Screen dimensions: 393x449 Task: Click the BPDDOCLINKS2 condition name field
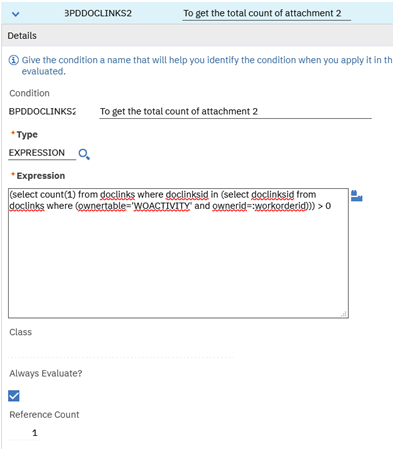[42, 111]
